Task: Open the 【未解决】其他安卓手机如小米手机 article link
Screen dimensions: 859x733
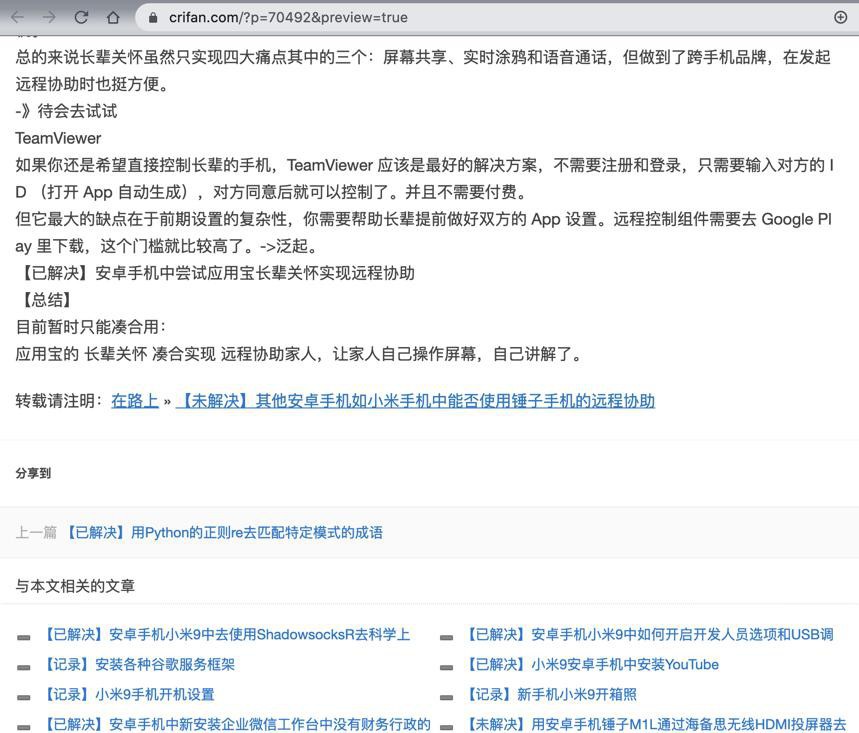Action: 415,400
